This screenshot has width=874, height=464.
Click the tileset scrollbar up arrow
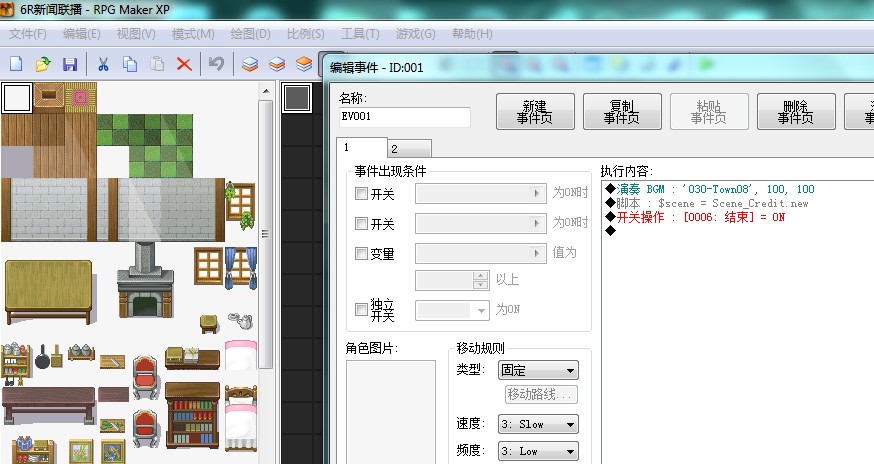point(266,91)
